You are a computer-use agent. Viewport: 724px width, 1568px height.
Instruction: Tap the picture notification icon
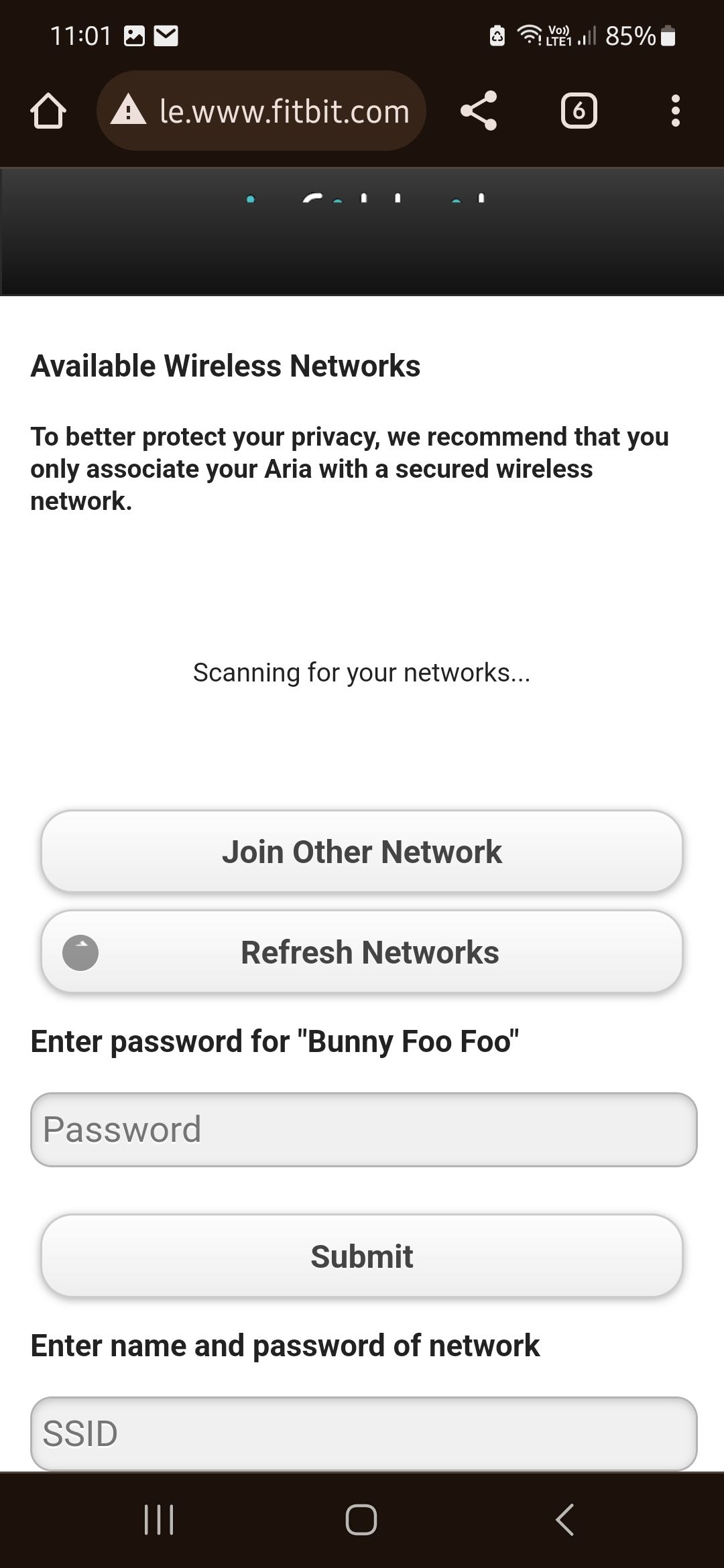[135, 36]
